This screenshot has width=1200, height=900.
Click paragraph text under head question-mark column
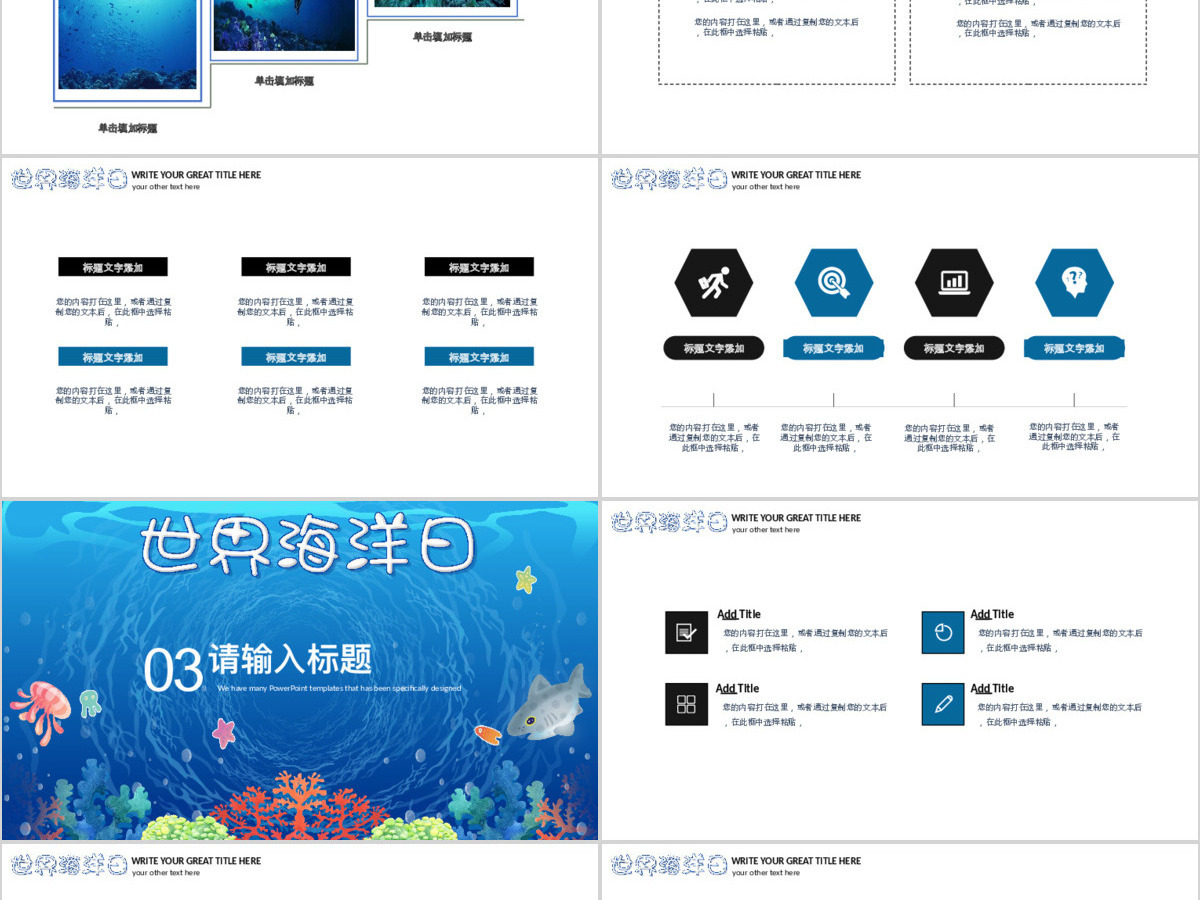click(x=1074, y=436)
